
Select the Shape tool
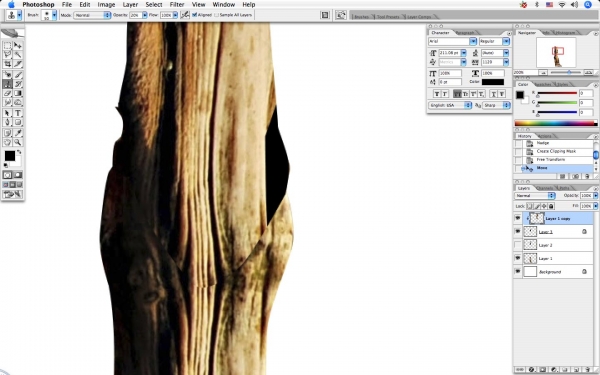point(18,122)
